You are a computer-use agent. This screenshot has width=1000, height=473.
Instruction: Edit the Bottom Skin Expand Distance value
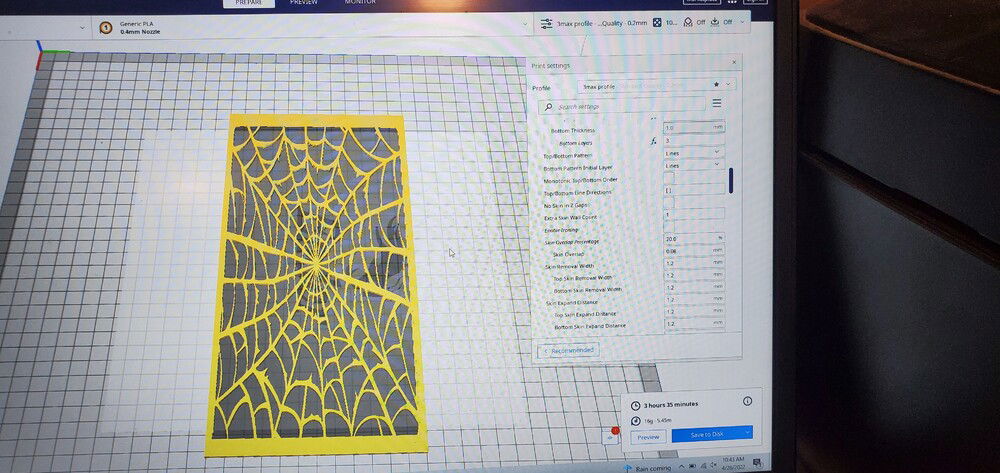(x=693, y=323)
